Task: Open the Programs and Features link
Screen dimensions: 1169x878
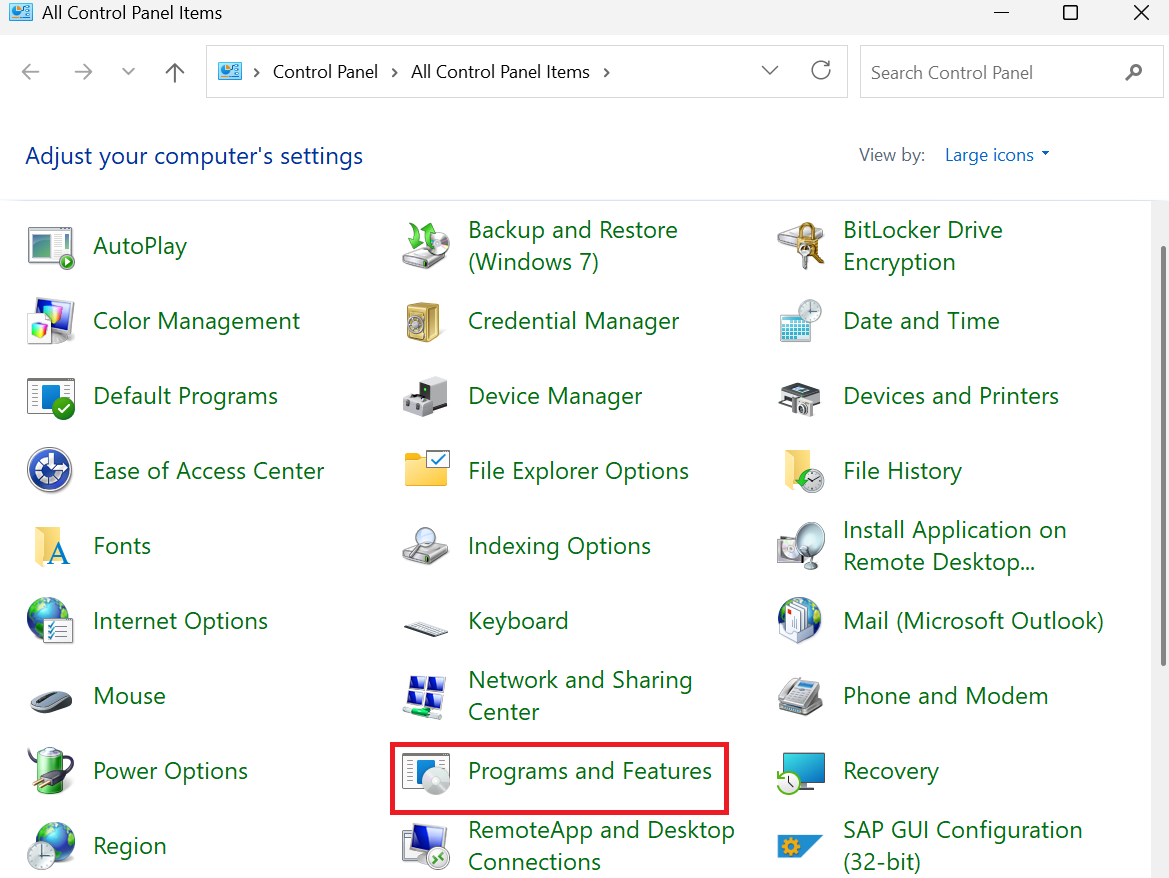Action: pyautogui.click(x=590, y=771)
